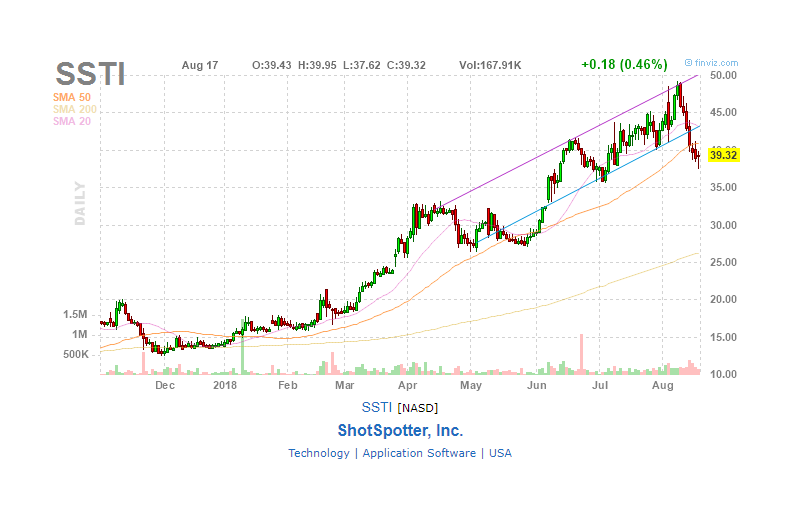Click the O:39.43 open price value
Viewport: 791px width, 513px height.
[271, 65]
